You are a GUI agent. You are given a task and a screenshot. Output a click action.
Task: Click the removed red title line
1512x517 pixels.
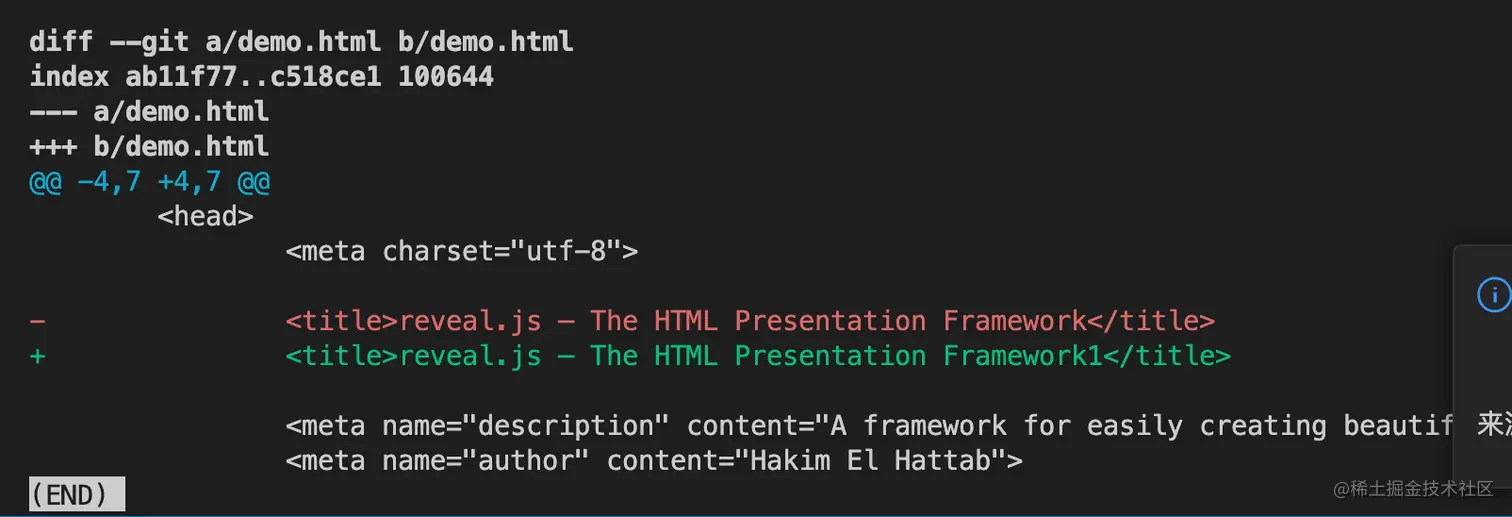750,321
